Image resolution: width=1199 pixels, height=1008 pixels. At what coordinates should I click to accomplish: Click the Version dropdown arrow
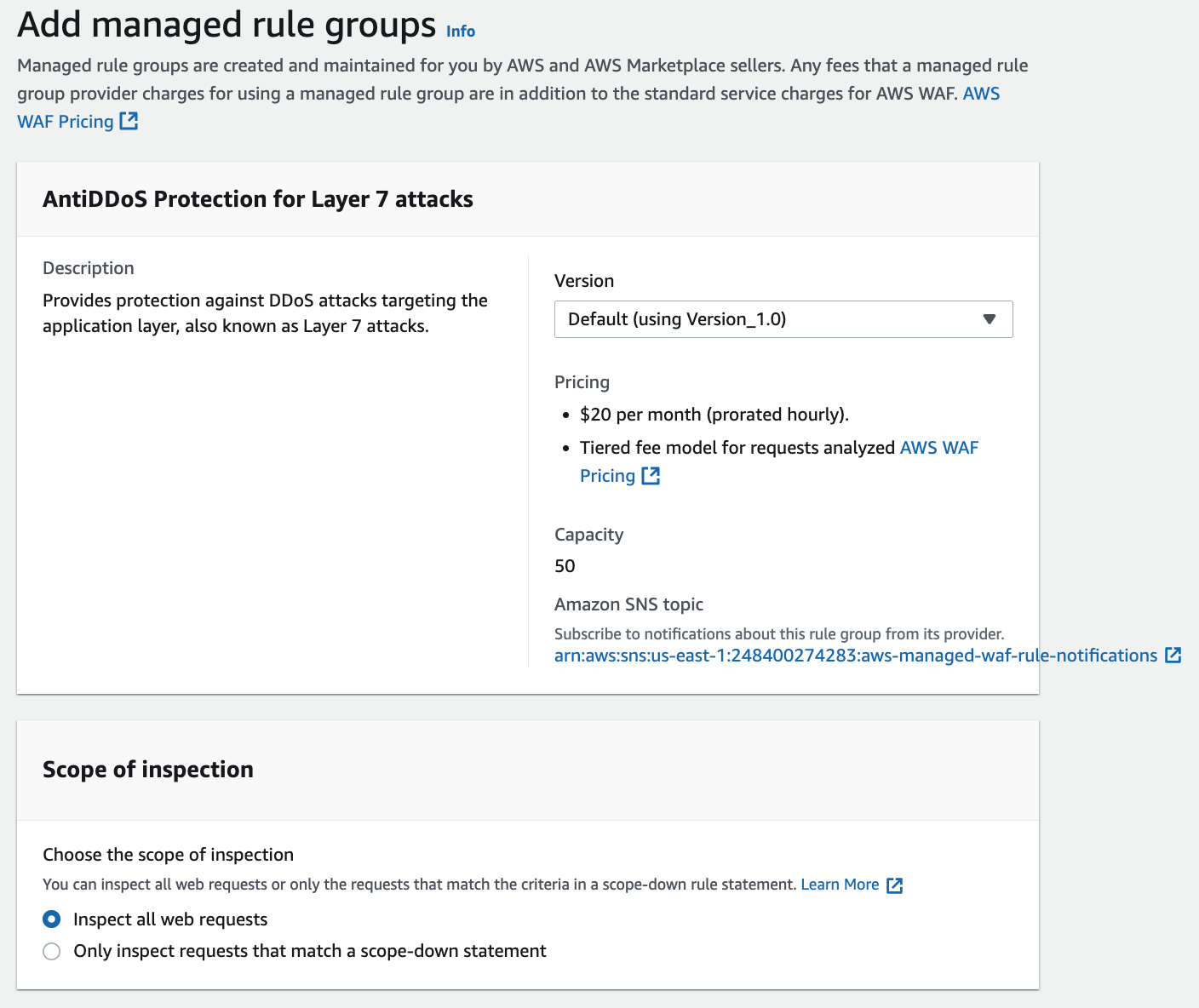pos(990,319)
